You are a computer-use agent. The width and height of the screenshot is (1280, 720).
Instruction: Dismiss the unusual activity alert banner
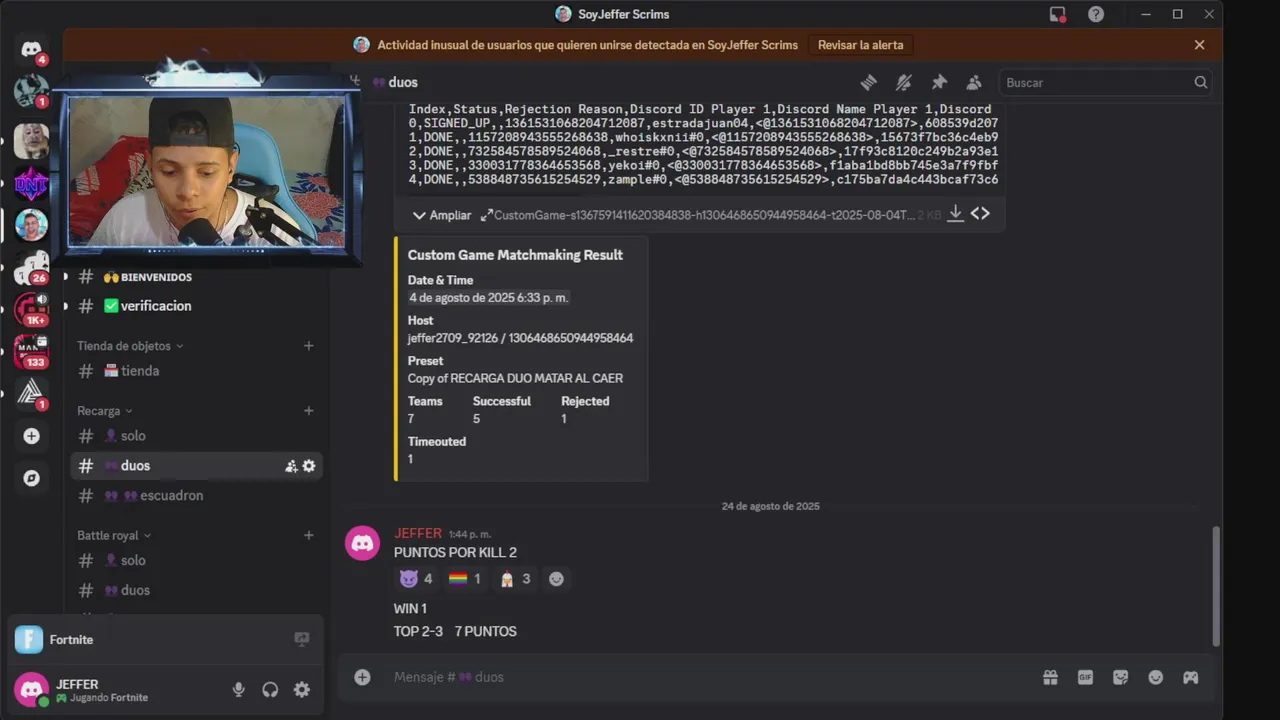click(1199, 45)
